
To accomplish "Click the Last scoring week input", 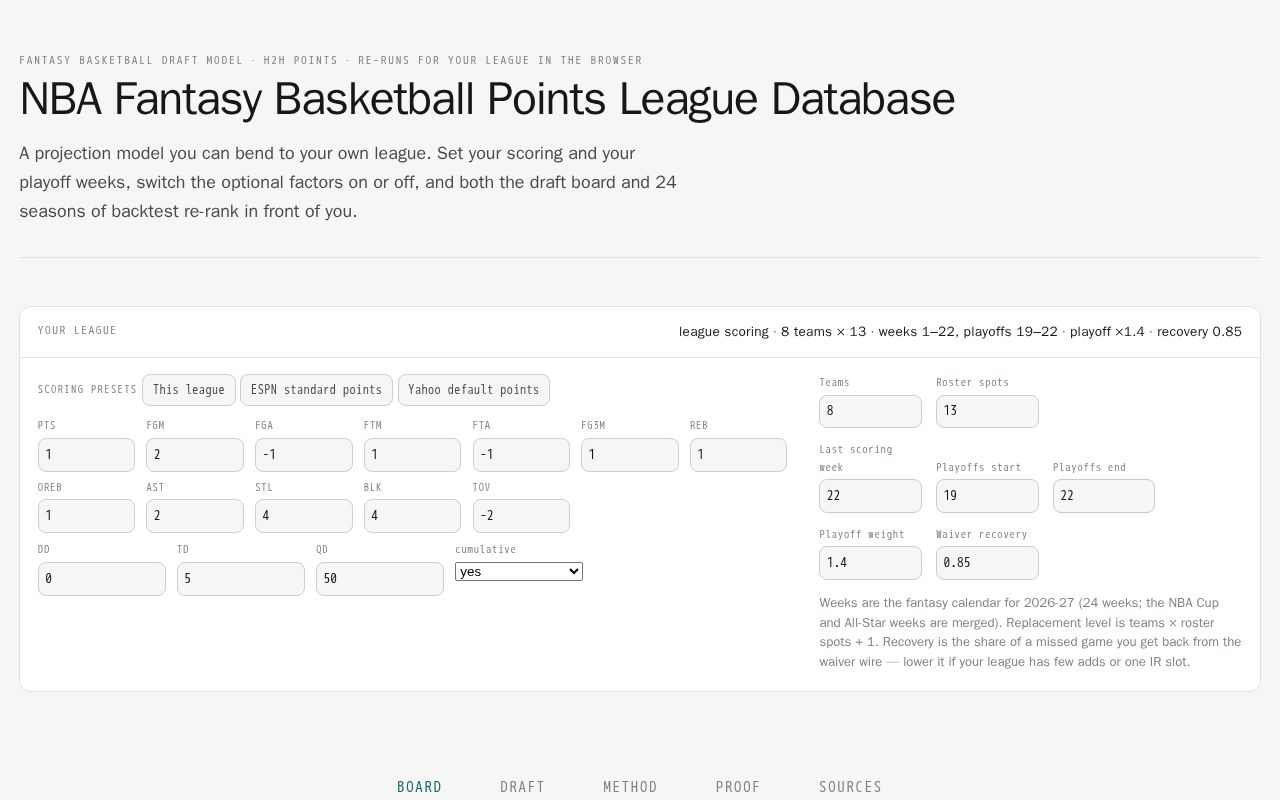I will coord(870,496).
